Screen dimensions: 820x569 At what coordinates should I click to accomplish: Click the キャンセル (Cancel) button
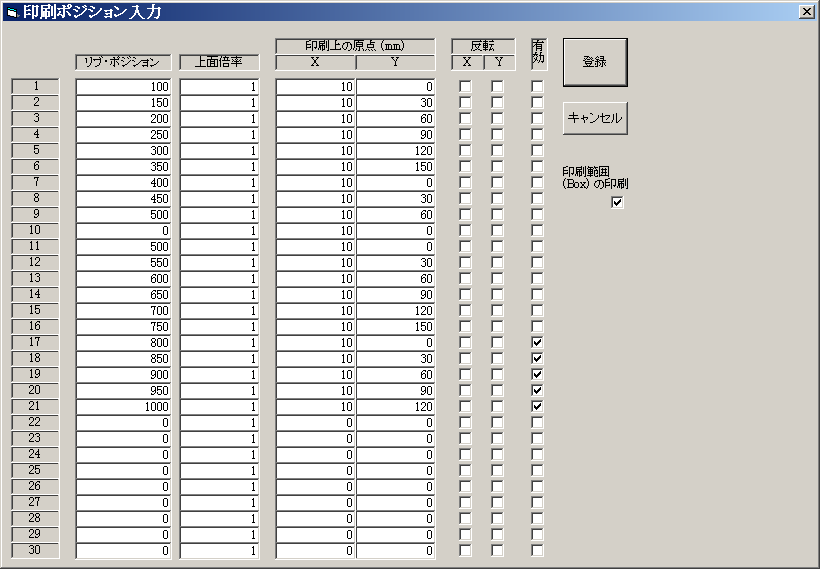pyautogui.click(x=595, y=118)
